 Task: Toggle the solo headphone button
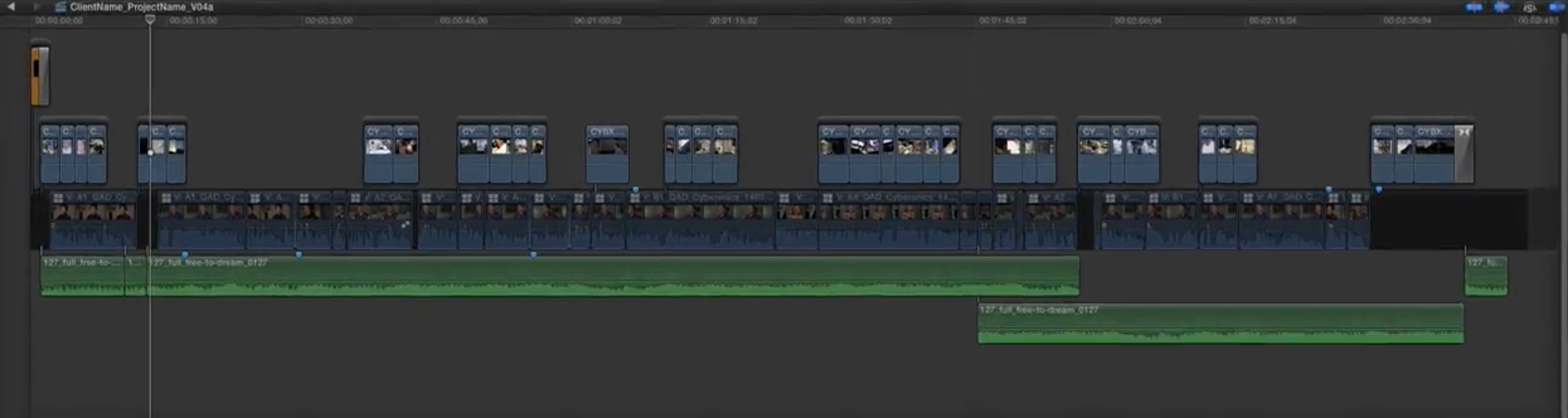coord(1530,8)
